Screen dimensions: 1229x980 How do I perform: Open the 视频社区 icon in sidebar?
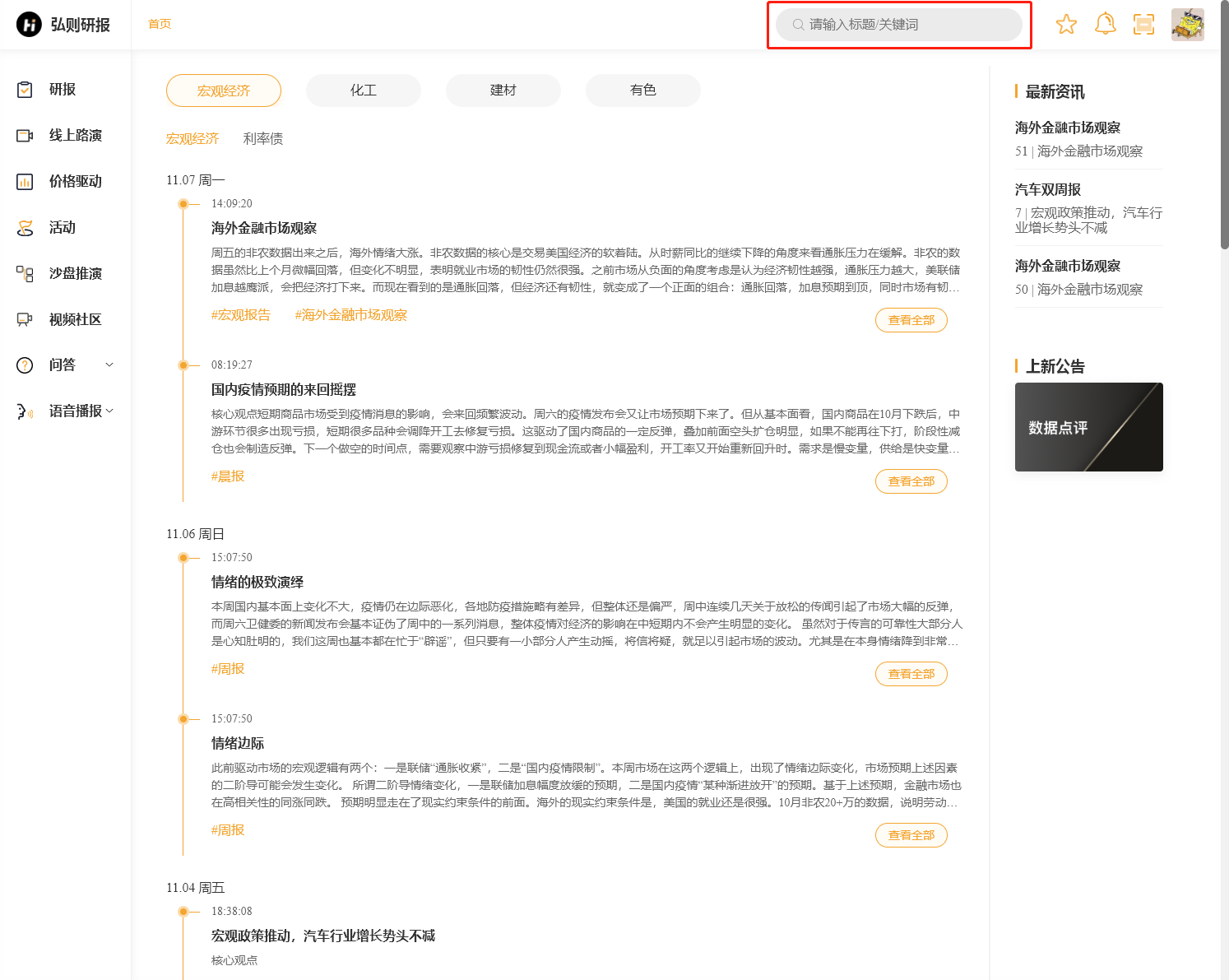(26, 320)
